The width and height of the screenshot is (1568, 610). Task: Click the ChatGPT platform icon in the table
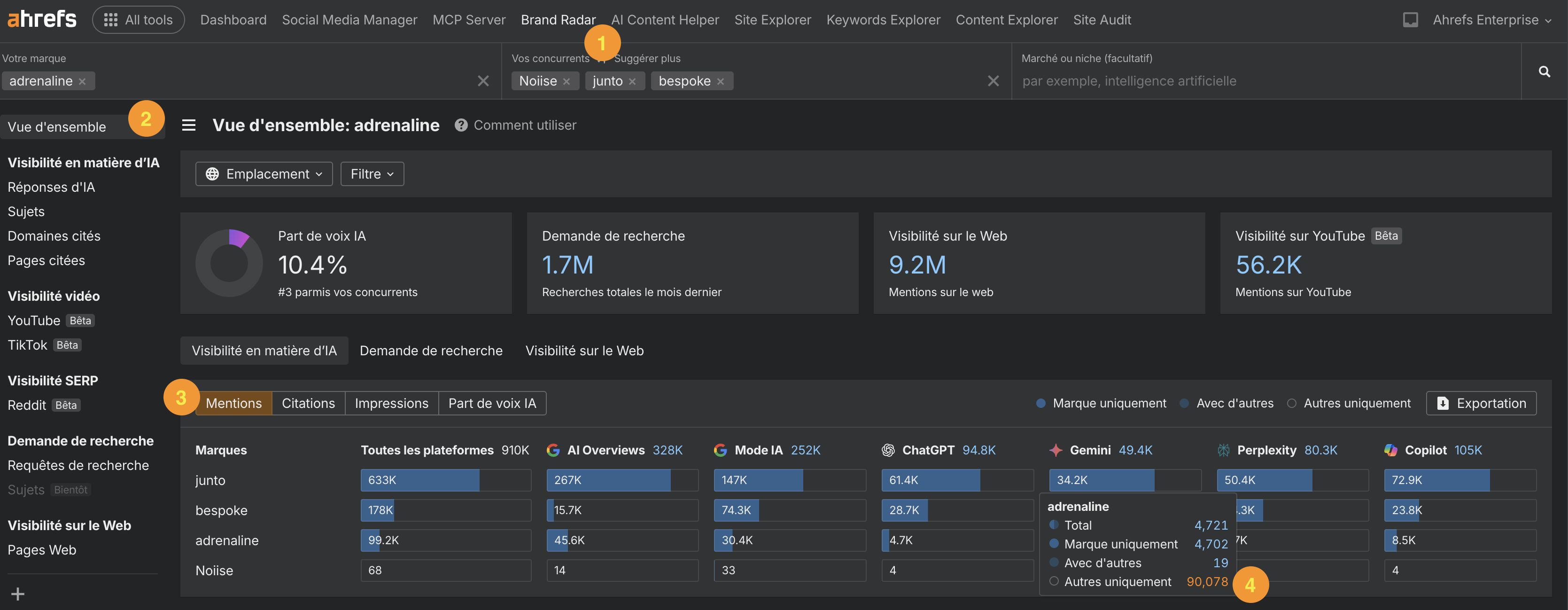tap(888, 451)
